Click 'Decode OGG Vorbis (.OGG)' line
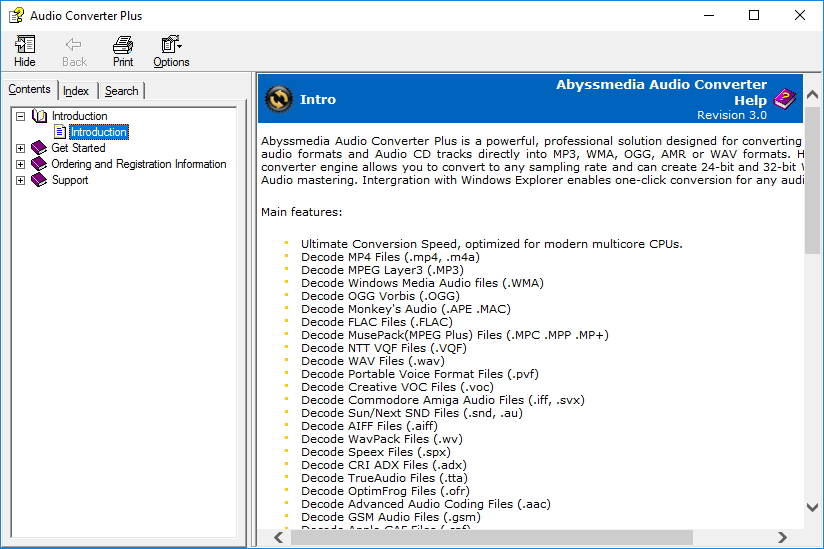824x549 pixels. click(380, 296)
